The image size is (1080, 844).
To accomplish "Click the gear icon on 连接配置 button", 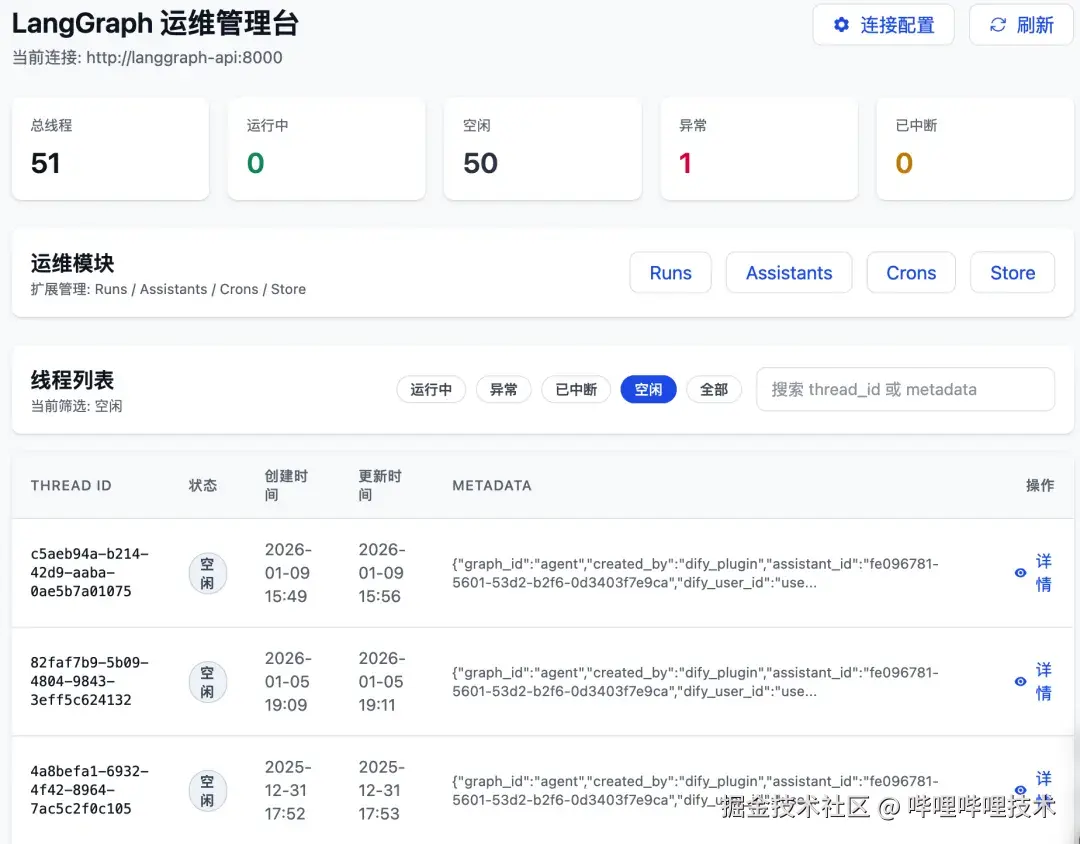I will tap(841, 25).
